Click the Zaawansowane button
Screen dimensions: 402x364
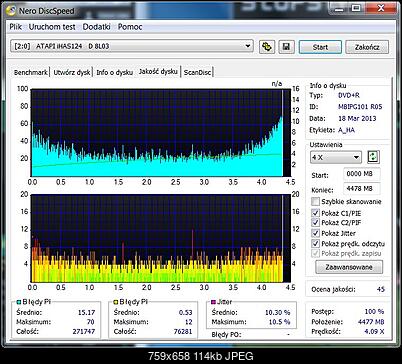(x=349, y=267)
